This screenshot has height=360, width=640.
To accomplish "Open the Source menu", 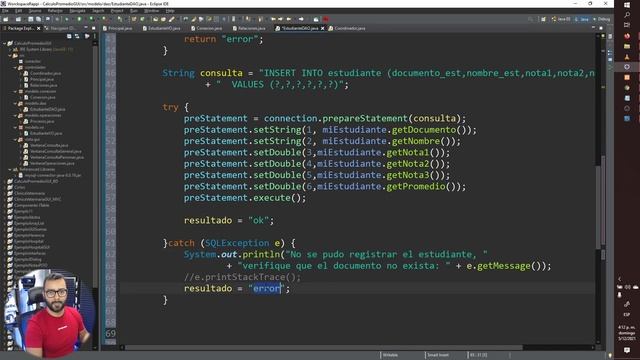I will pos(35,11).
